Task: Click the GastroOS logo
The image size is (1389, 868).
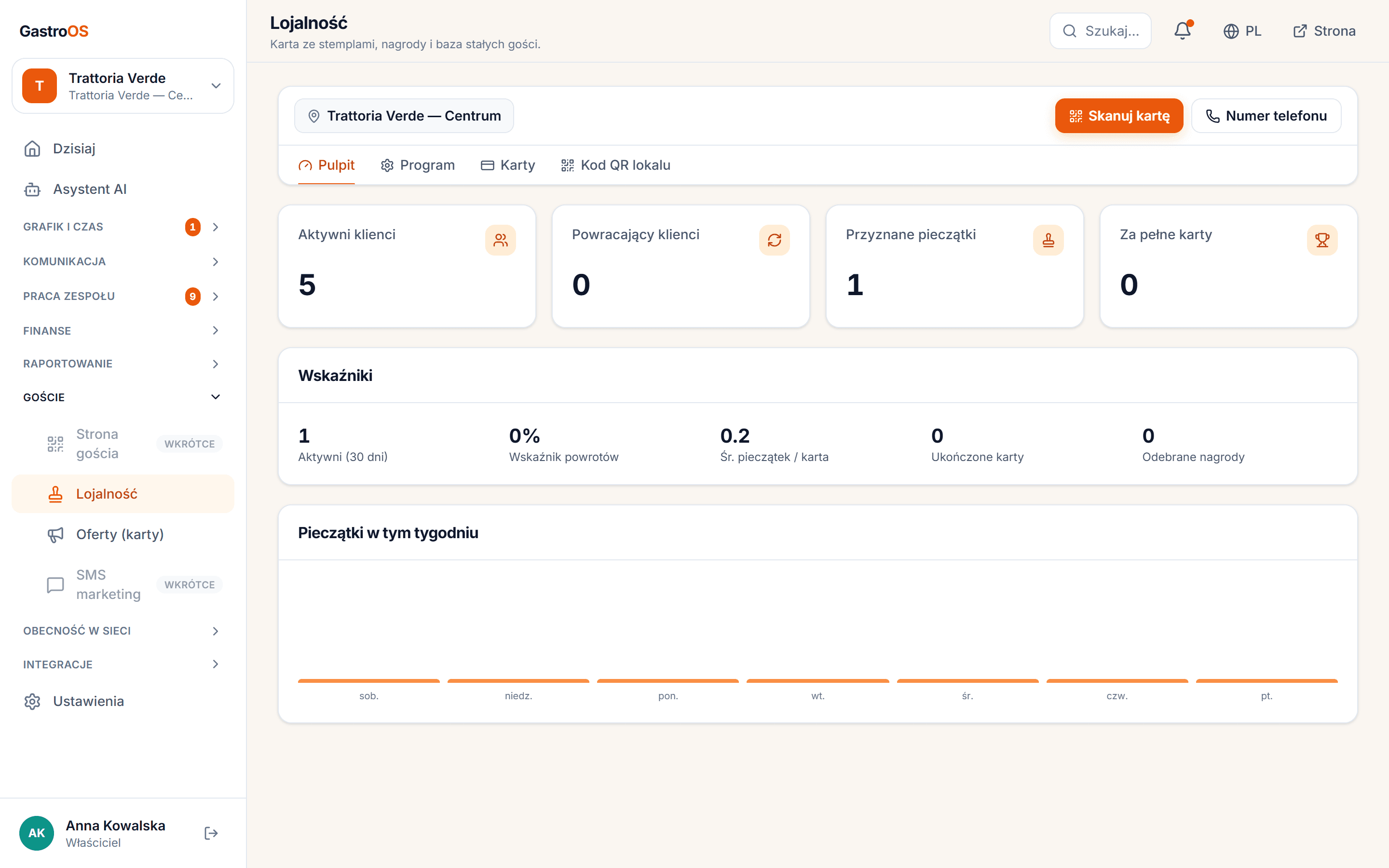Action: click(54, 31)
